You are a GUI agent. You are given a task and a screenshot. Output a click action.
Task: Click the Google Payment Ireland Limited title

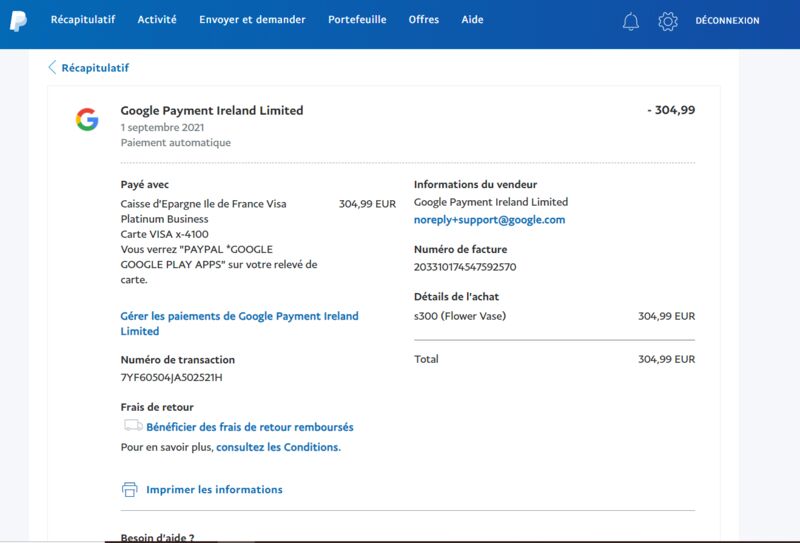click(x=212, y=110)
